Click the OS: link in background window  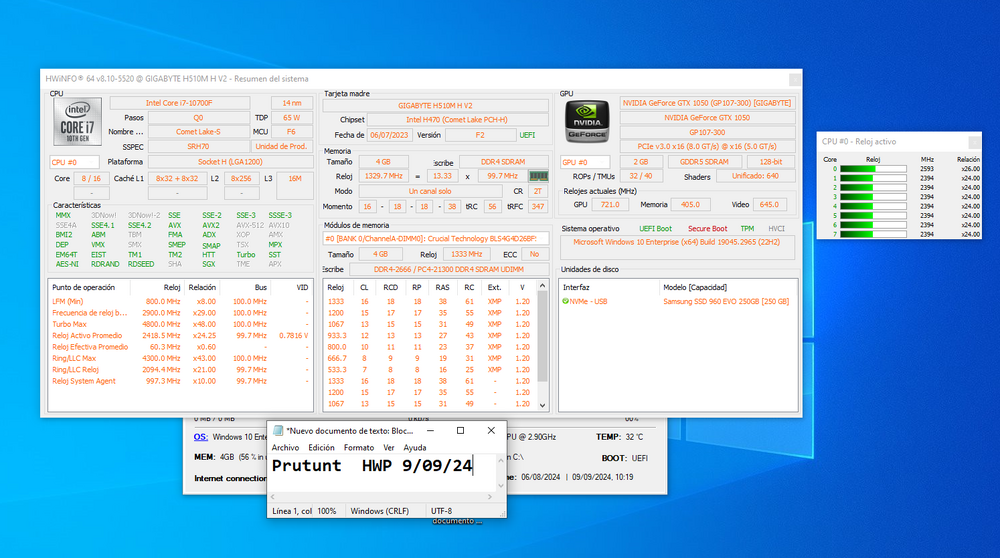coord(200,437)
